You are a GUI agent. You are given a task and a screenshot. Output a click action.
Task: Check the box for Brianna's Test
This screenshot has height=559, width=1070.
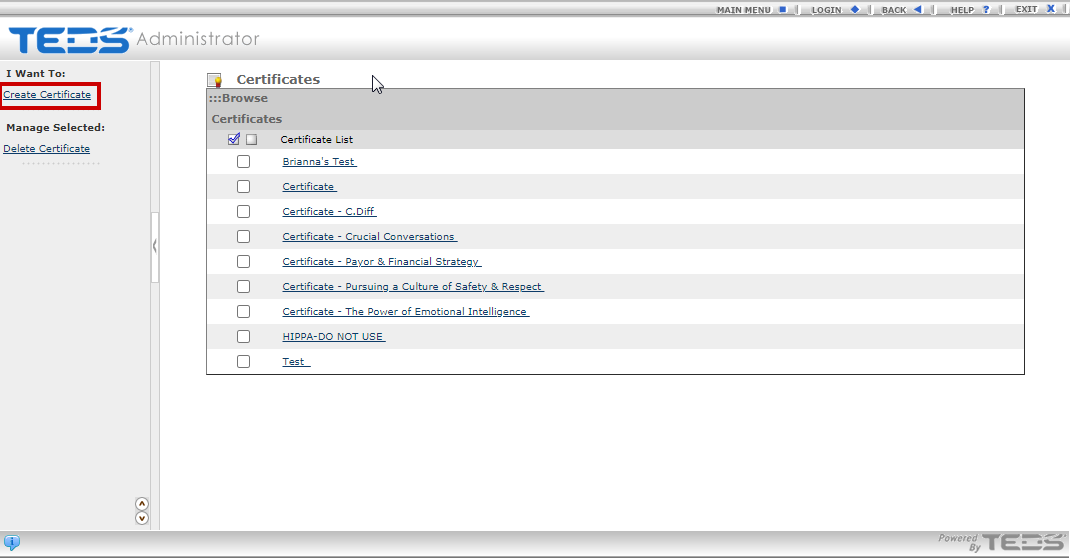(x=243, y=162)
